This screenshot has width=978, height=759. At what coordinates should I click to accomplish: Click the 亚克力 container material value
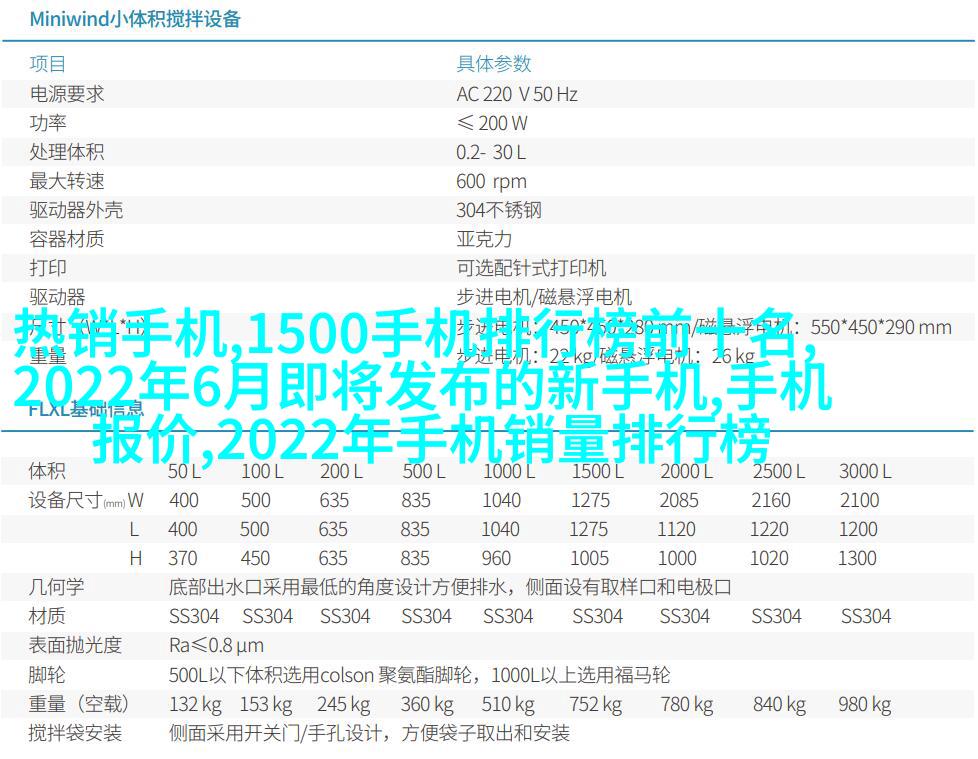pos(484,239)
